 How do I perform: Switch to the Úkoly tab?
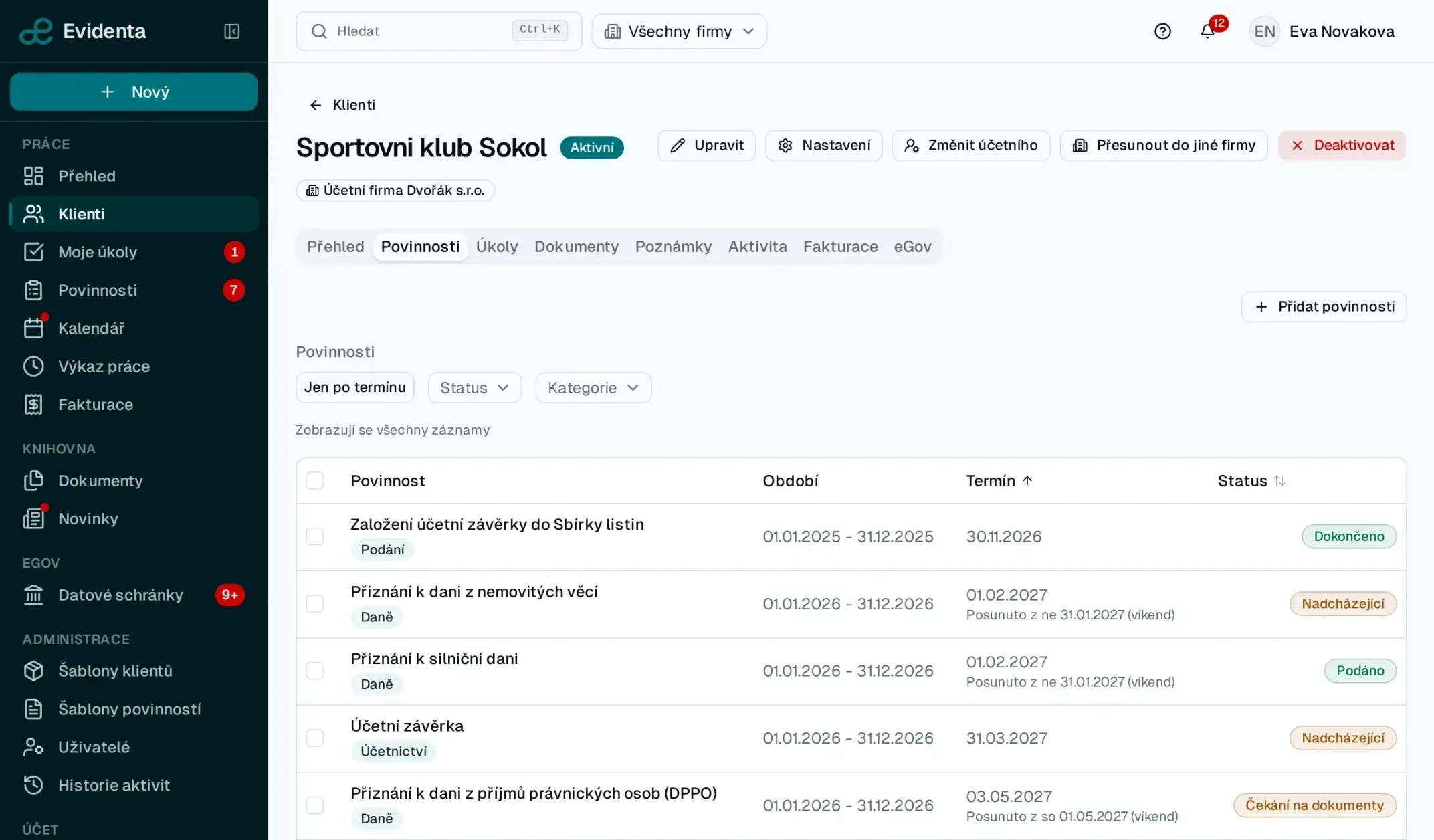[497, 247]
